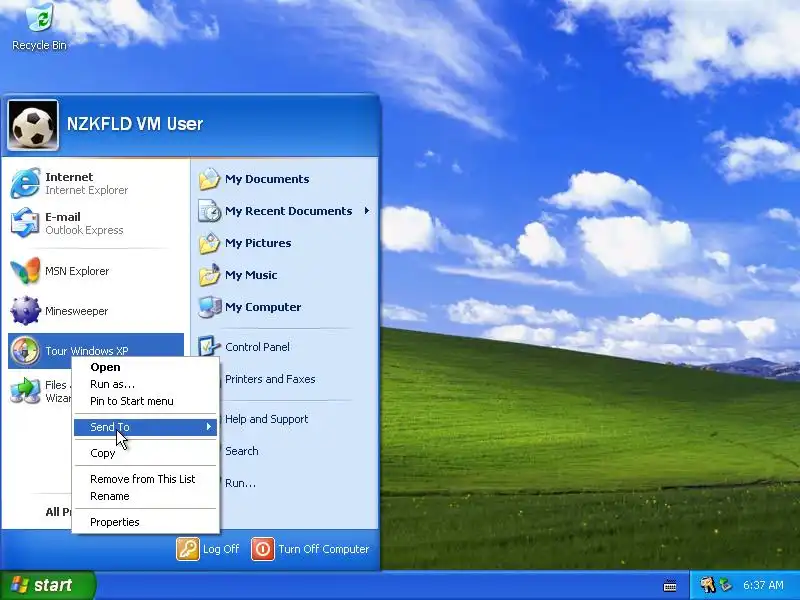
Task: Click the Tour Windows XP icon
Action: tap(25, 351)
